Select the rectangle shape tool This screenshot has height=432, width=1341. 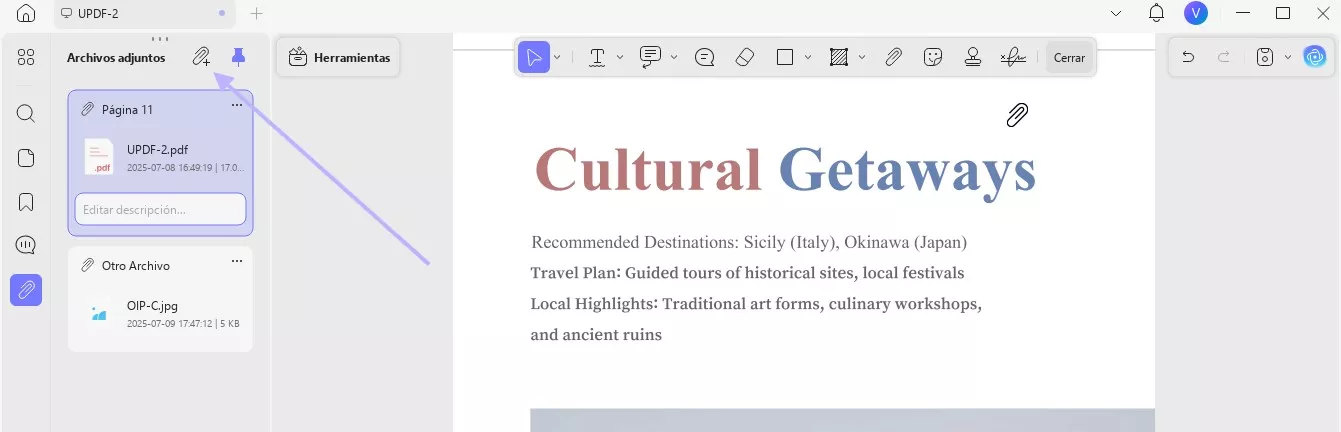785,57
